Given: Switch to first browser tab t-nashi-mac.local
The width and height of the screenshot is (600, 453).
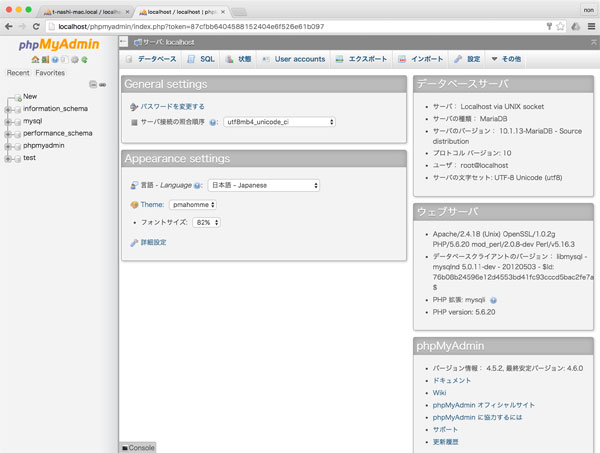Looking at the screenshot, I should coord(85,12).
